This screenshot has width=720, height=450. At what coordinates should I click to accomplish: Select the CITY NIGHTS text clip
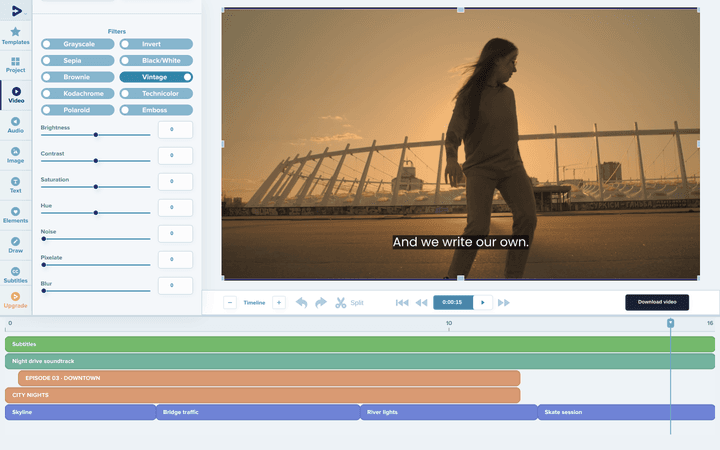coord(263,395)
